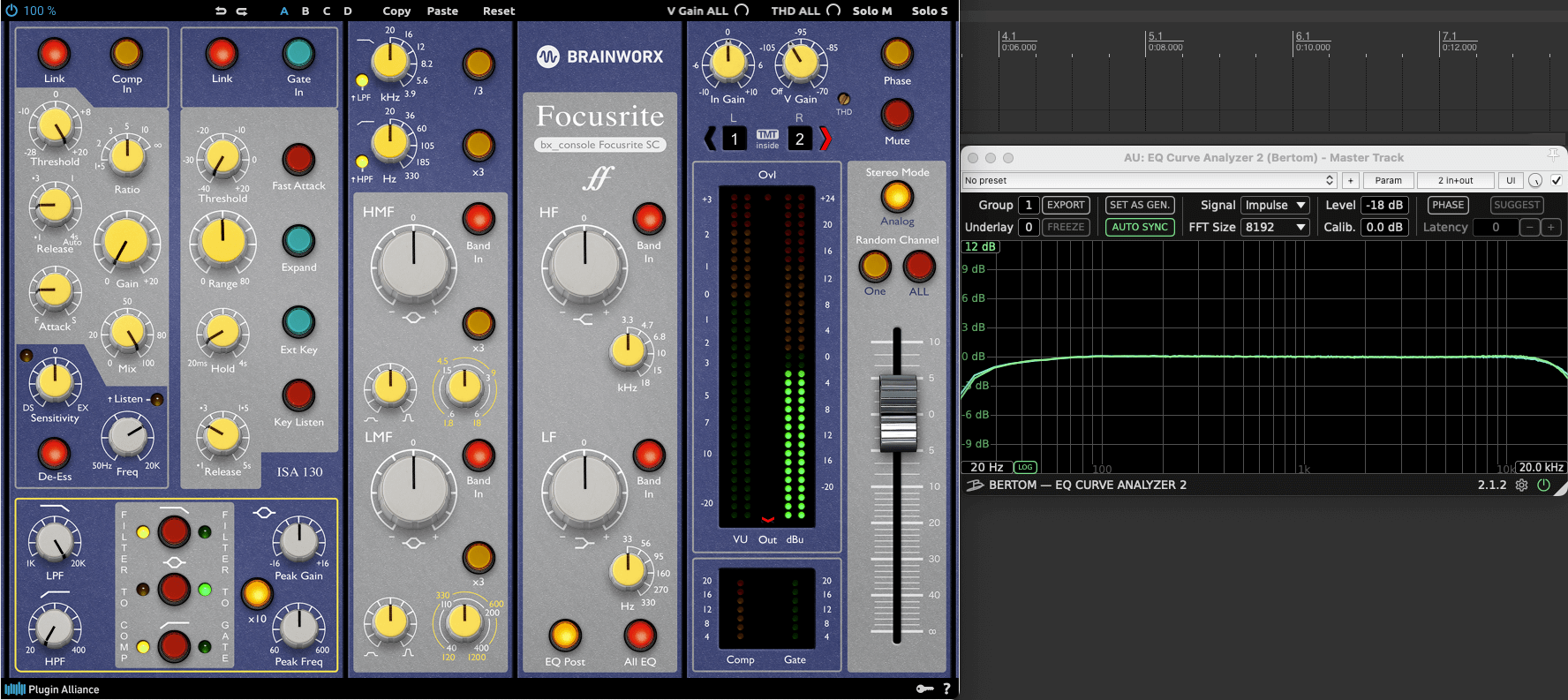The height and width of the screenshot is (700, 1568).
Task: Click the EXPORT button
Action: pyautogui.click(x=1066, y=205)
